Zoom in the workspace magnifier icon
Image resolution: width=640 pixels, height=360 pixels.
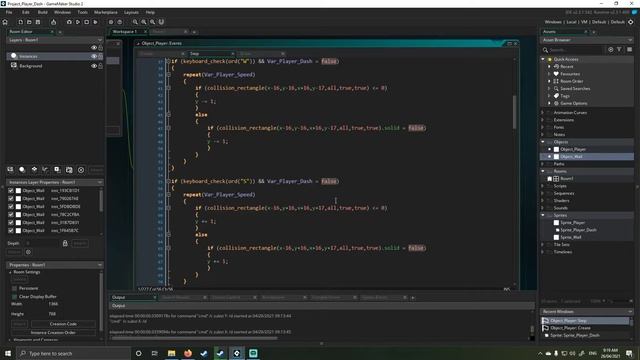point(144,22)
